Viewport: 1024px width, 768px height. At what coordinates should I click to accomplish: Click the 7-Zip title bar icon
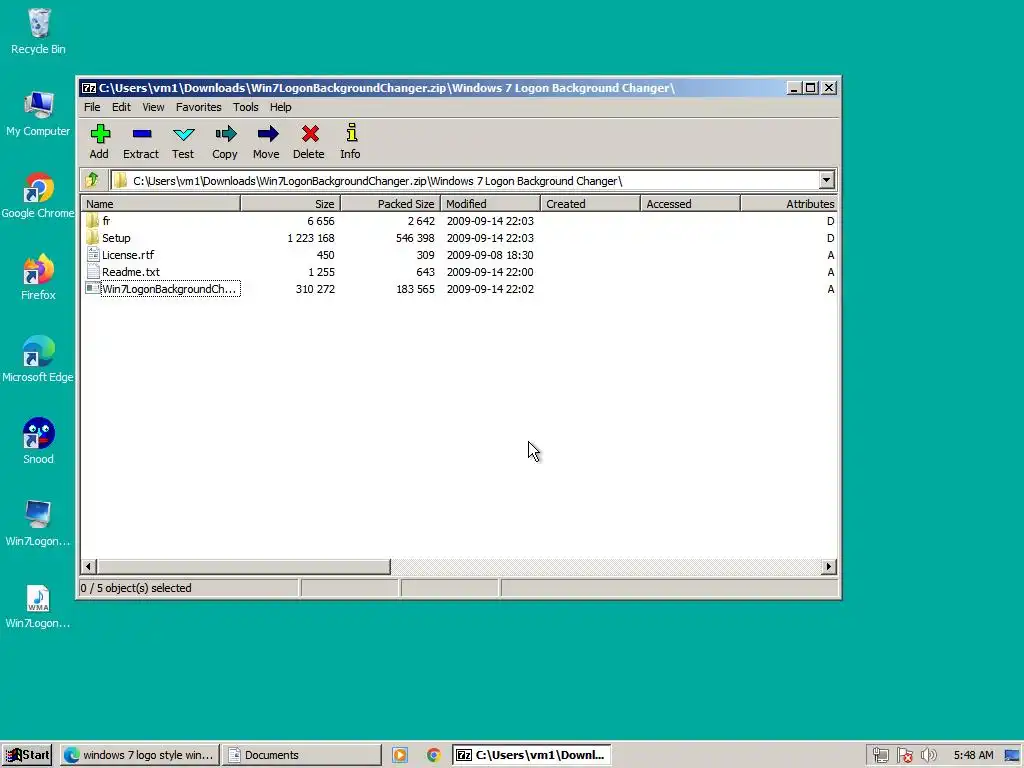point(89,88)
